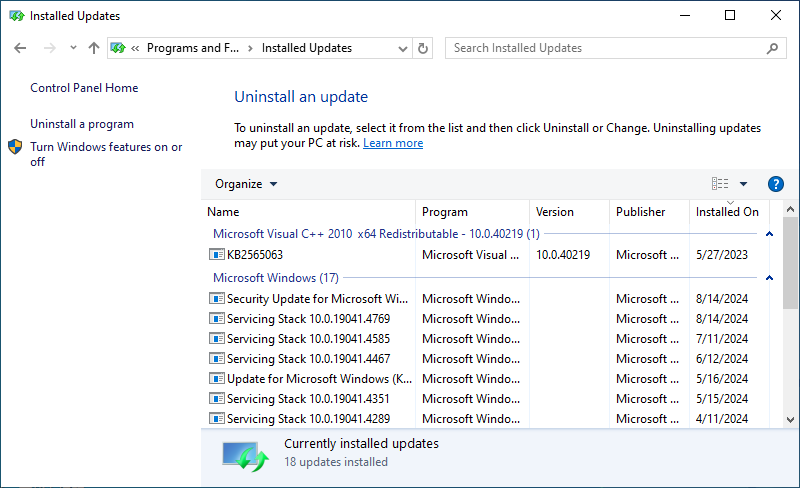Click icon beside Servicing Stack 10.0.19041.4585

216,338
